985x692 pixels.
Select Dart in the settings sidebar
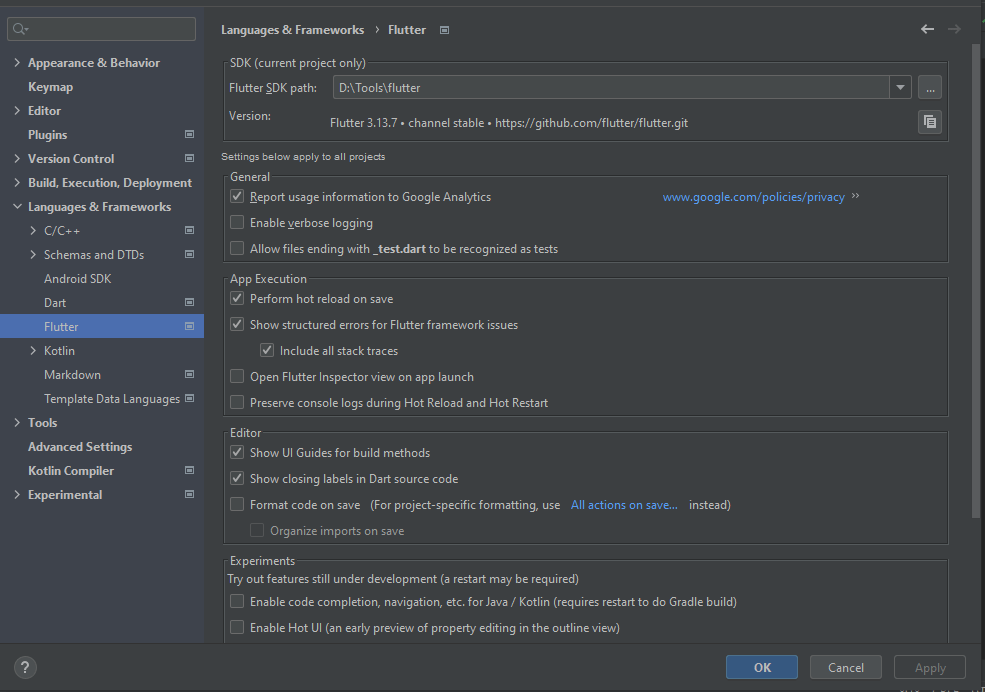[56, 302]
